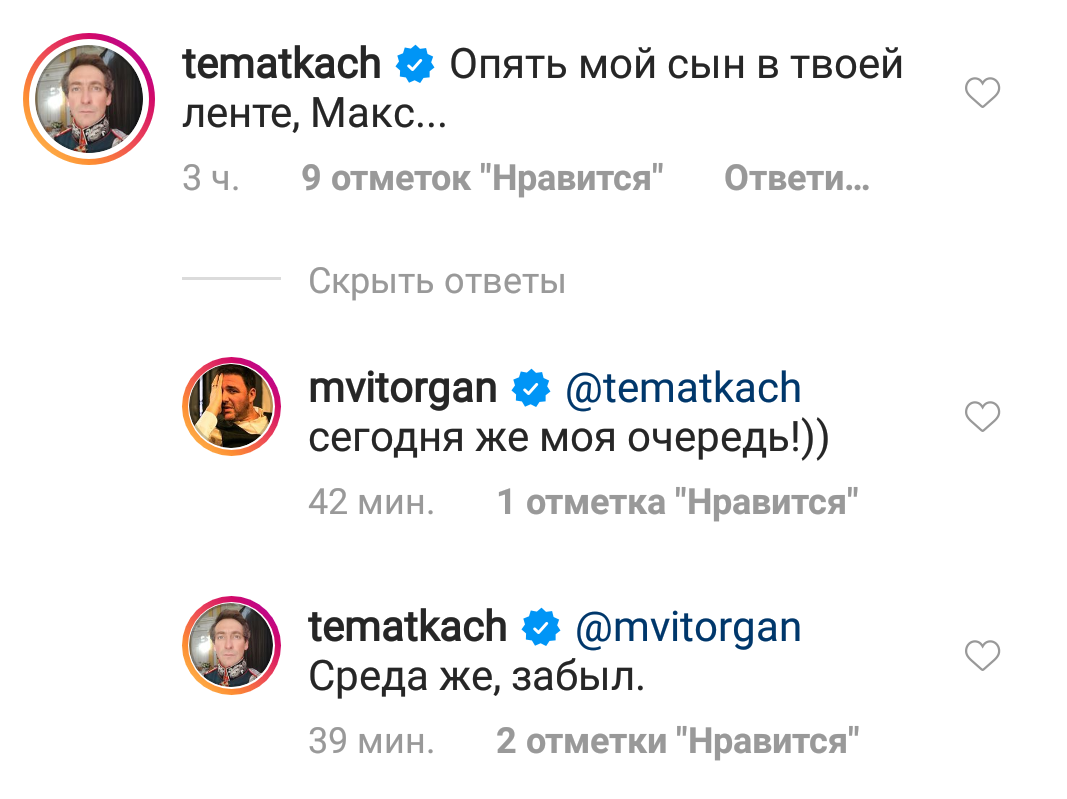The image size is (1067, 799).
Task: Collapse the thread with "Скрыть ответы"
Action: point(437,281)
